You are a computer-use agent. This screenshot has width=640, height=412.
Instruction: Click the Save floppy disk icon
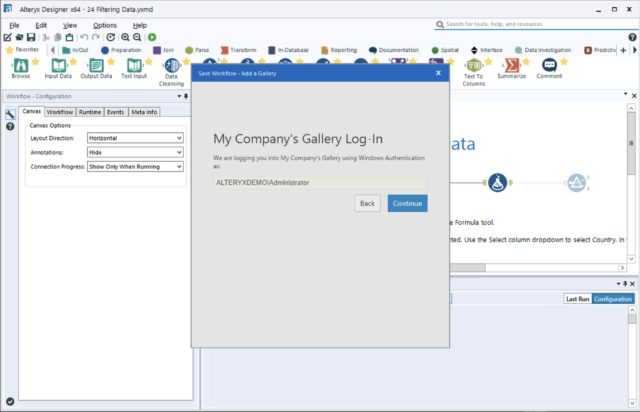click(31, 37)
